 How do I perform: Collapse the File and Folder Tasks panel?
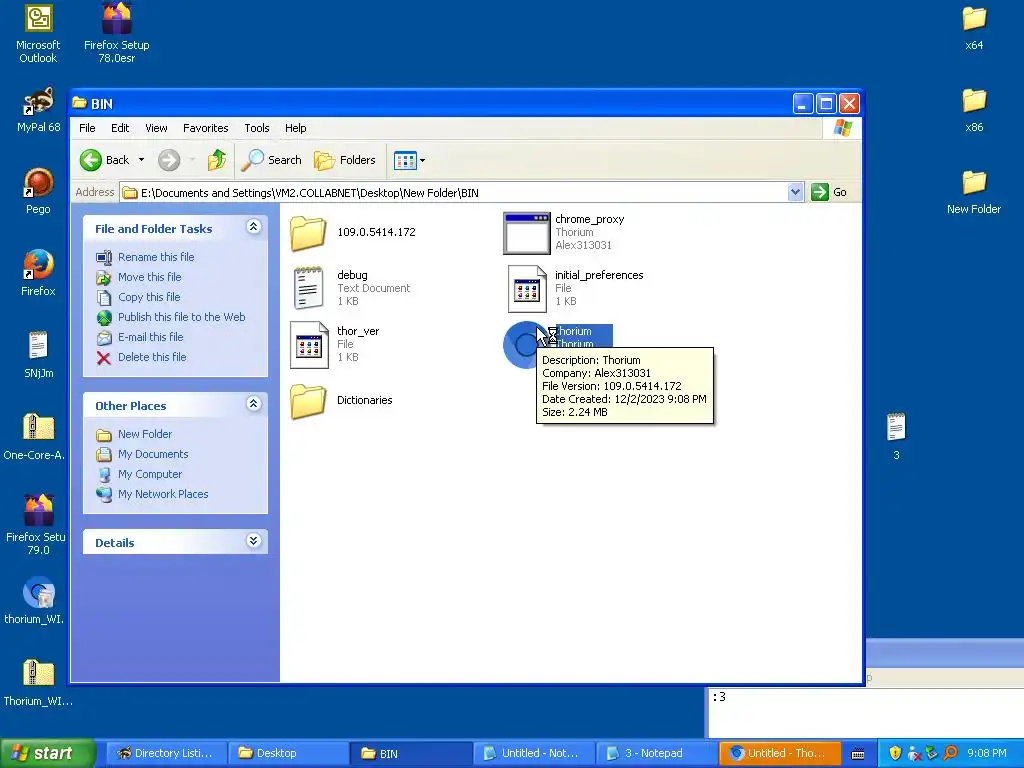[x=253, y=227]
